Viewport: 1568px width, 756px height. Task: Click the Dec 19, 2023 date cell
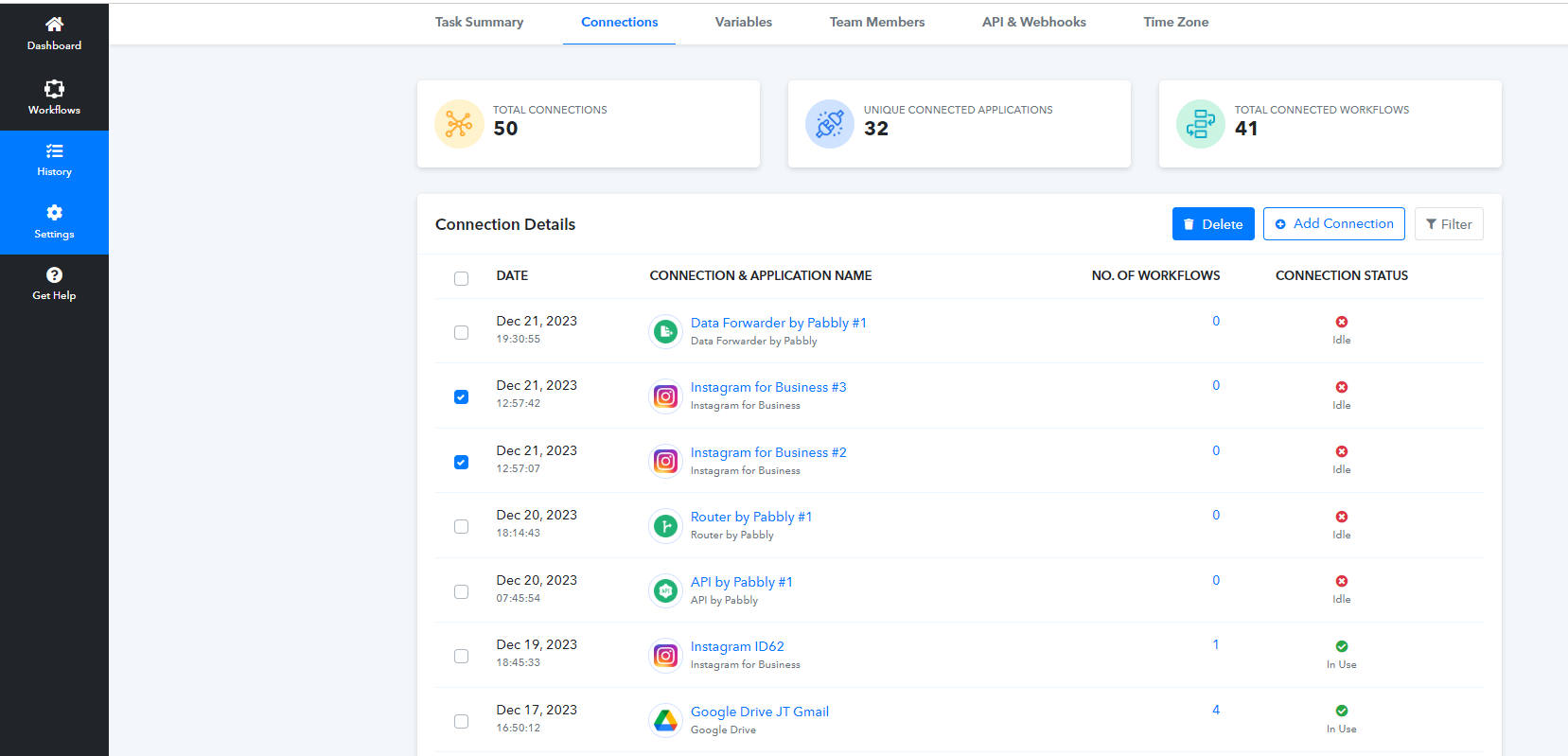(537, 644)
